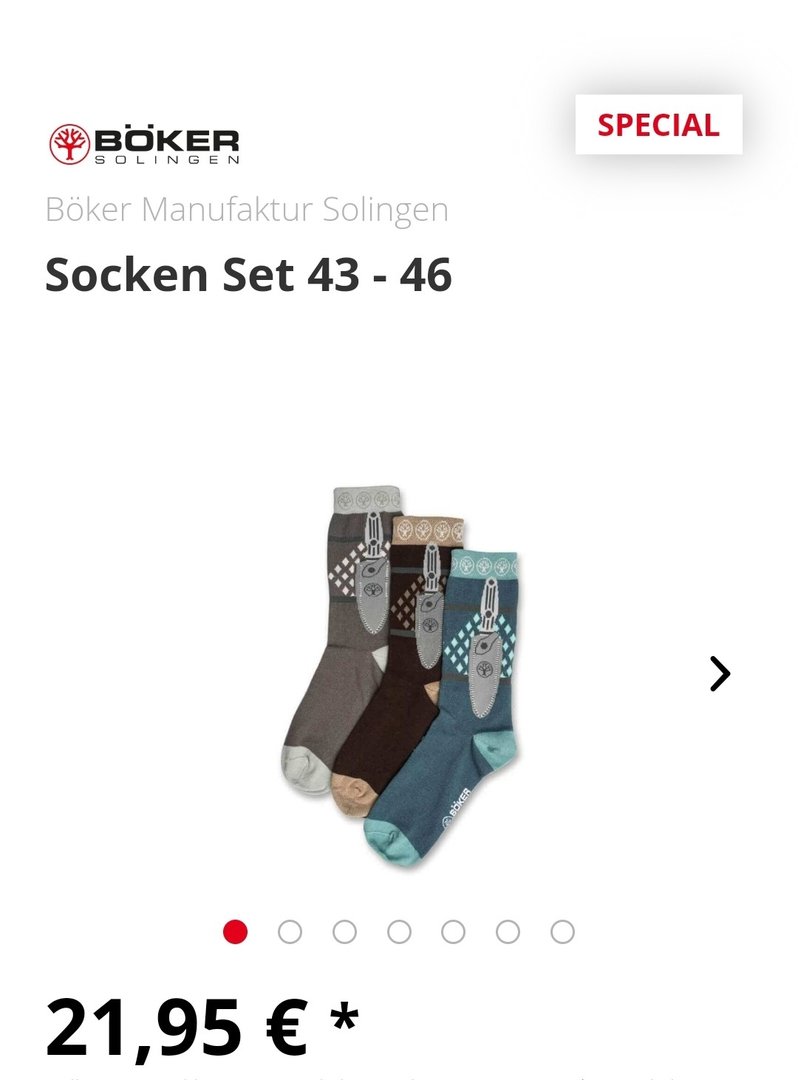This screenshot has height=1080, width=798.
Task: Select the fifth carousel dot
Action: [x=453, y=932]
